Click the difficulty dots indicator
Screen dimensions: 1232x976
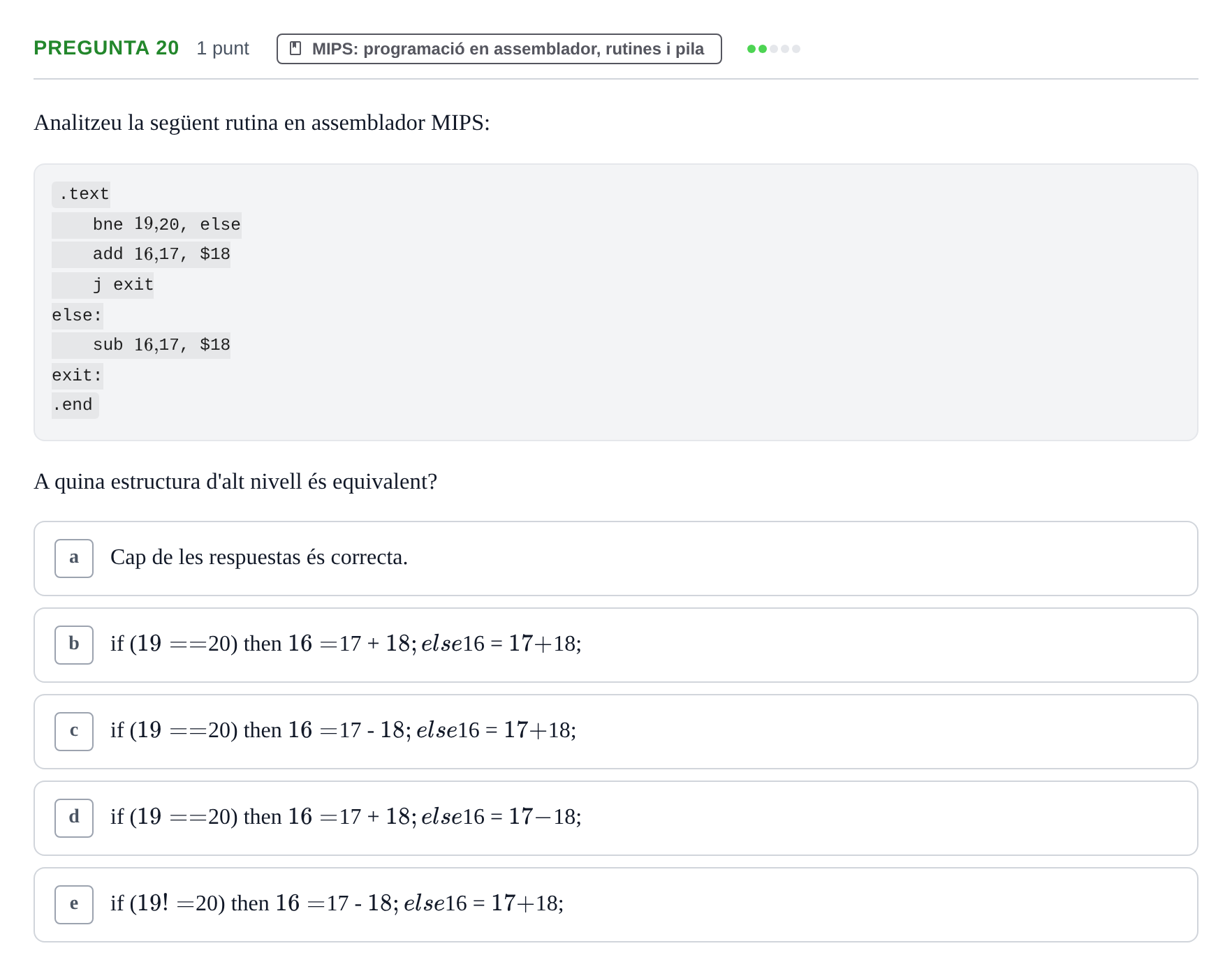tap(773, 49)
